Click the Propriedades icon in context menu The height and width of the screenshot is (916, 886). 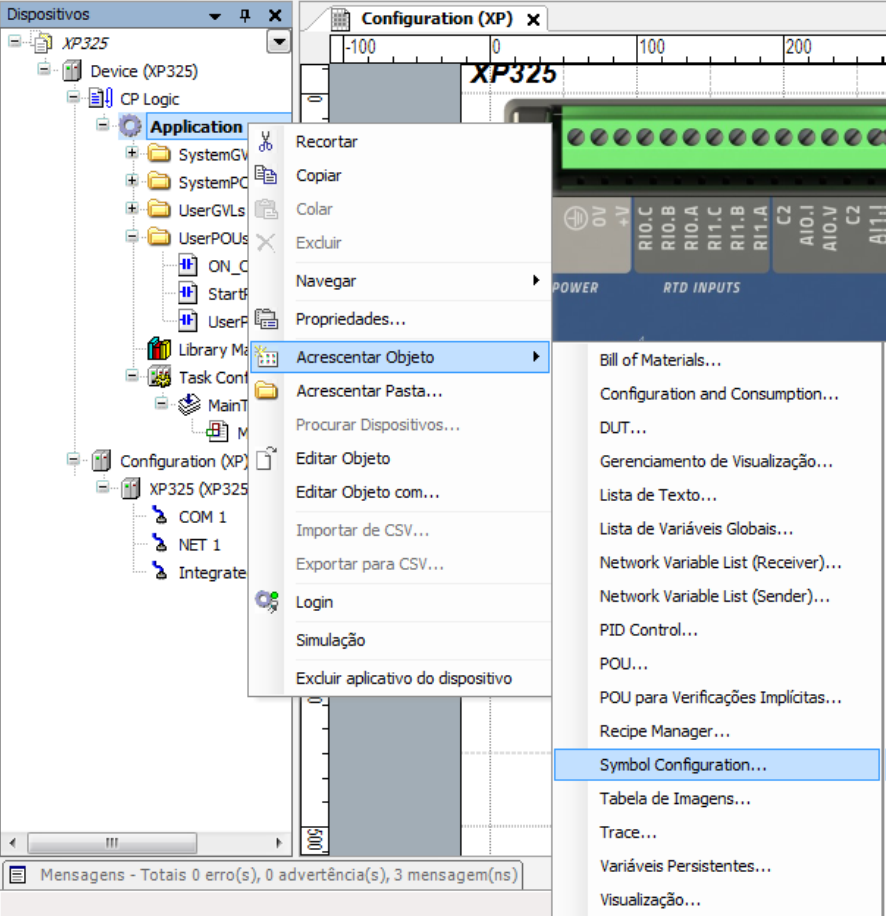(x=265, y=319)
